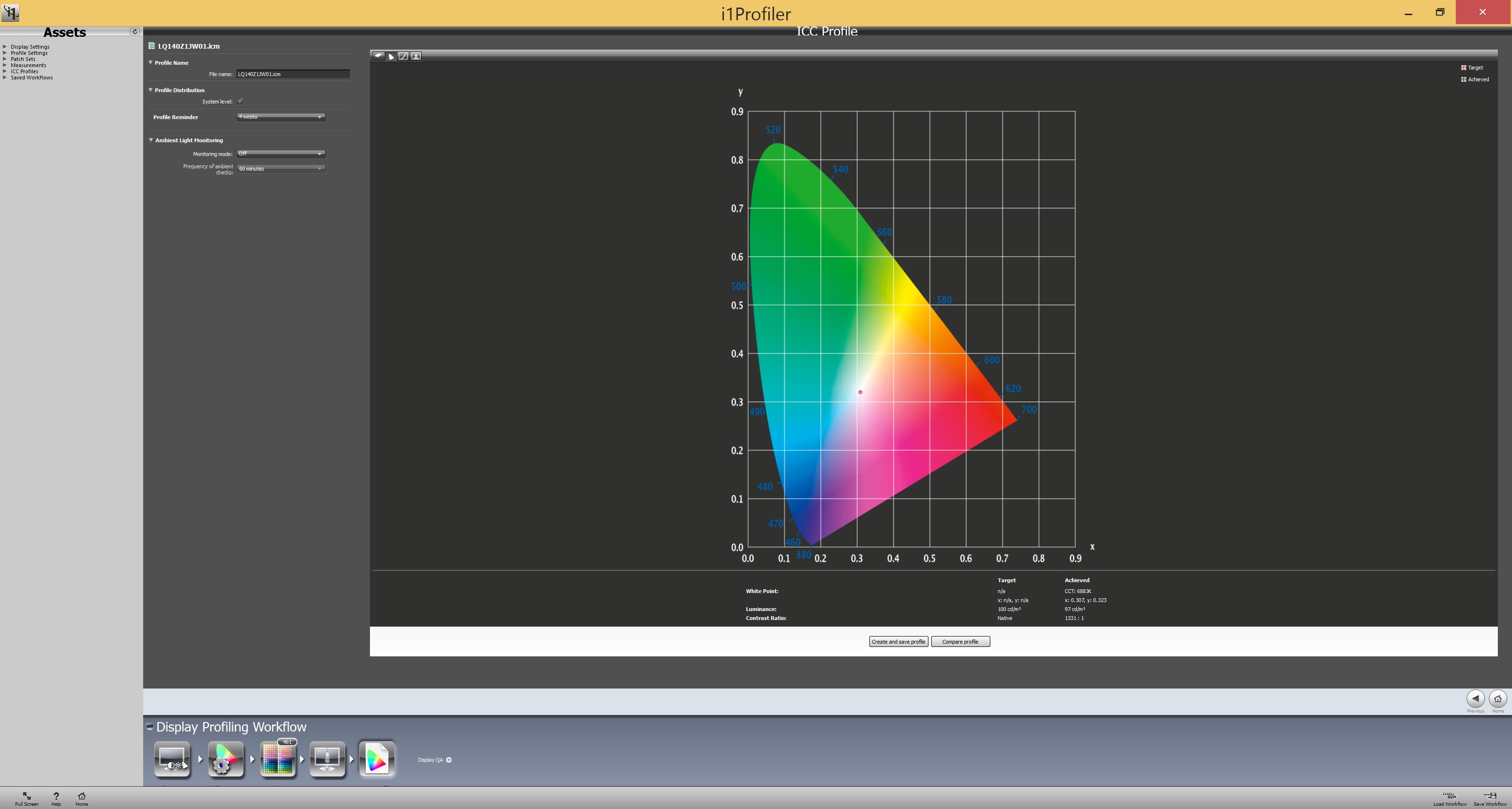1512x809 pixels.
Task: Click the Display Profiling Workflow monitor icon
Action: pyautogui.click(x=150, y=727)
